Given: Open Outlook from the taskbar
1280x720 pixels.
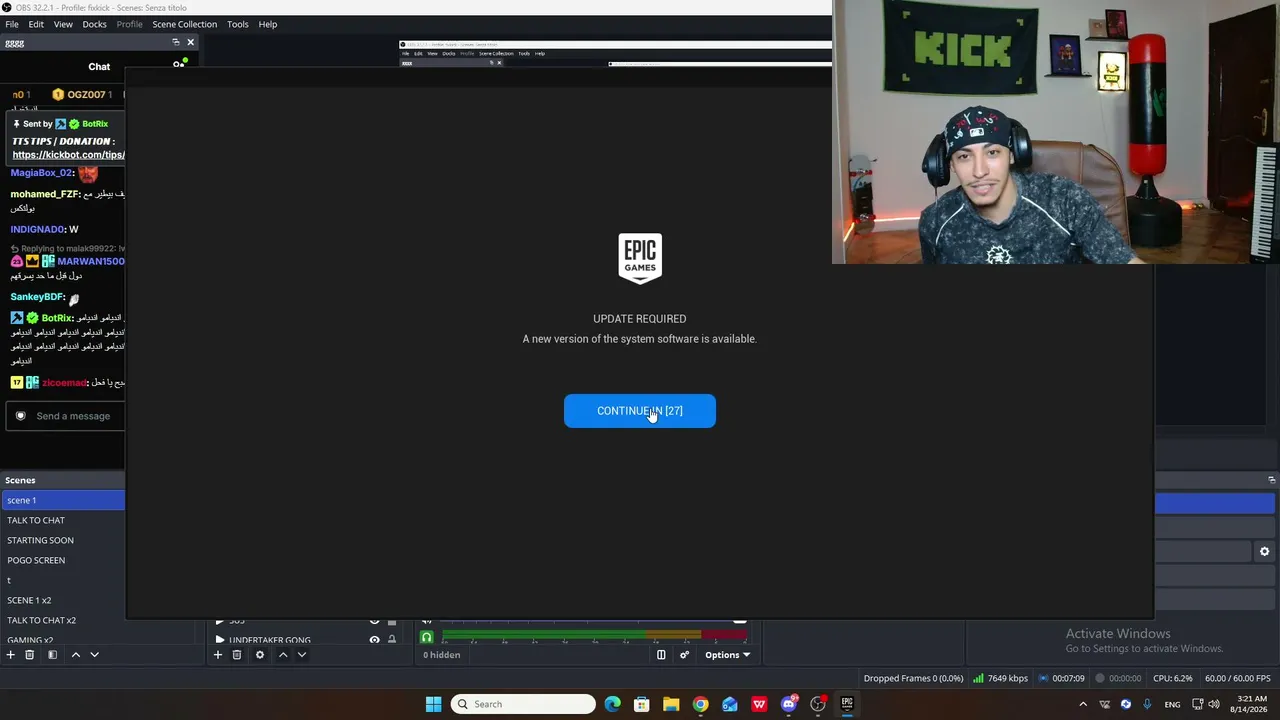Looking at the screenshot, I should pos(730,704).
